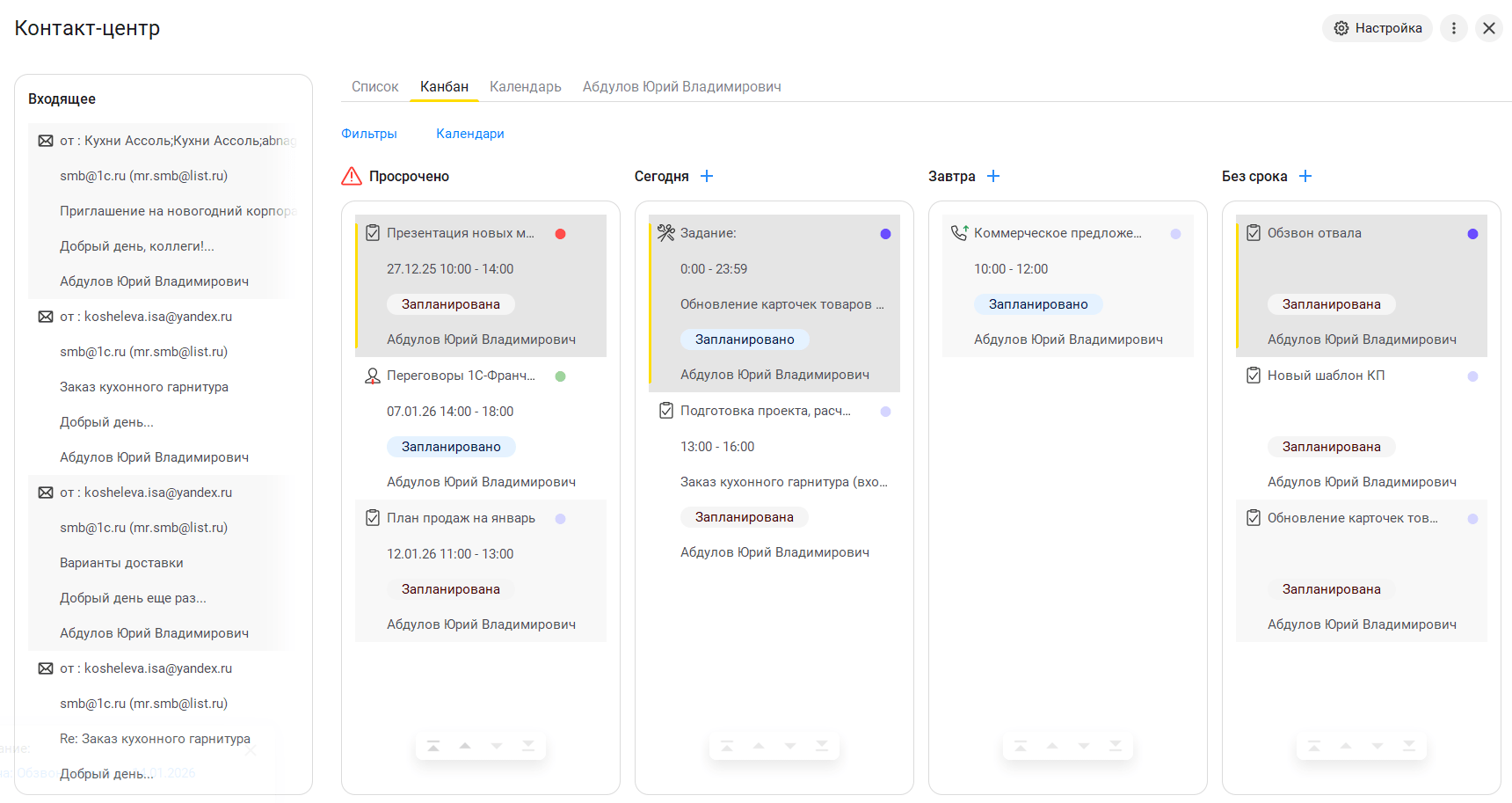Click task checkbox icon on План продаж на январь

(x=372, y=518)
